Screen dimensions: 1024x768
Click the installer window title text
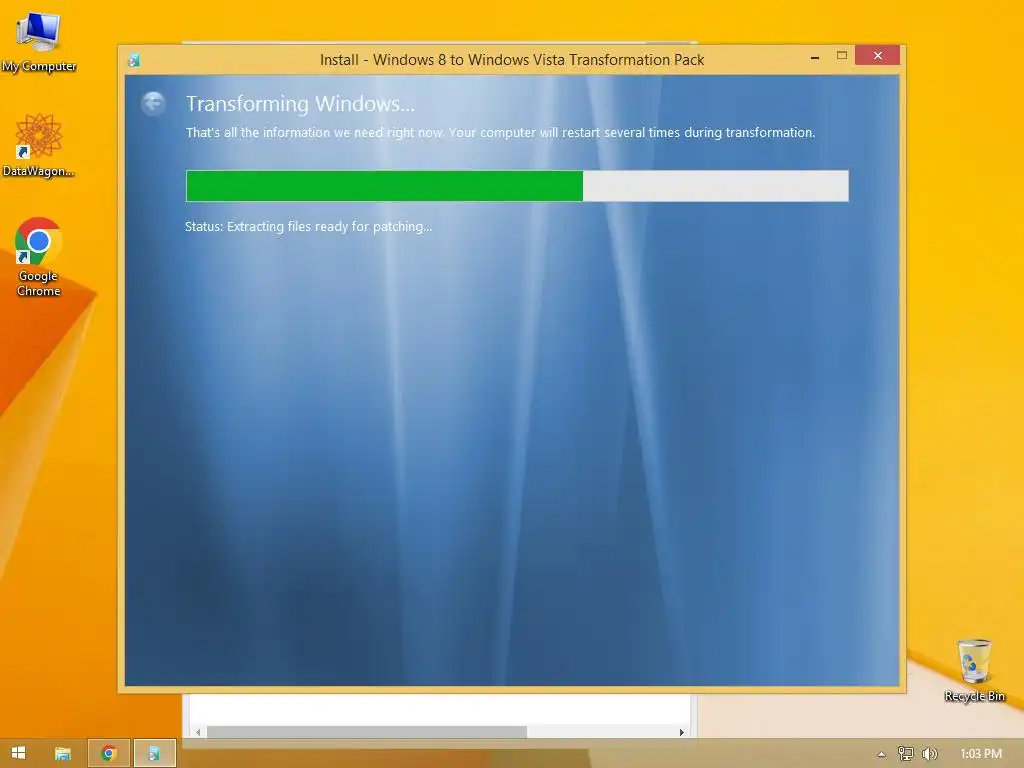coord(512,60)
